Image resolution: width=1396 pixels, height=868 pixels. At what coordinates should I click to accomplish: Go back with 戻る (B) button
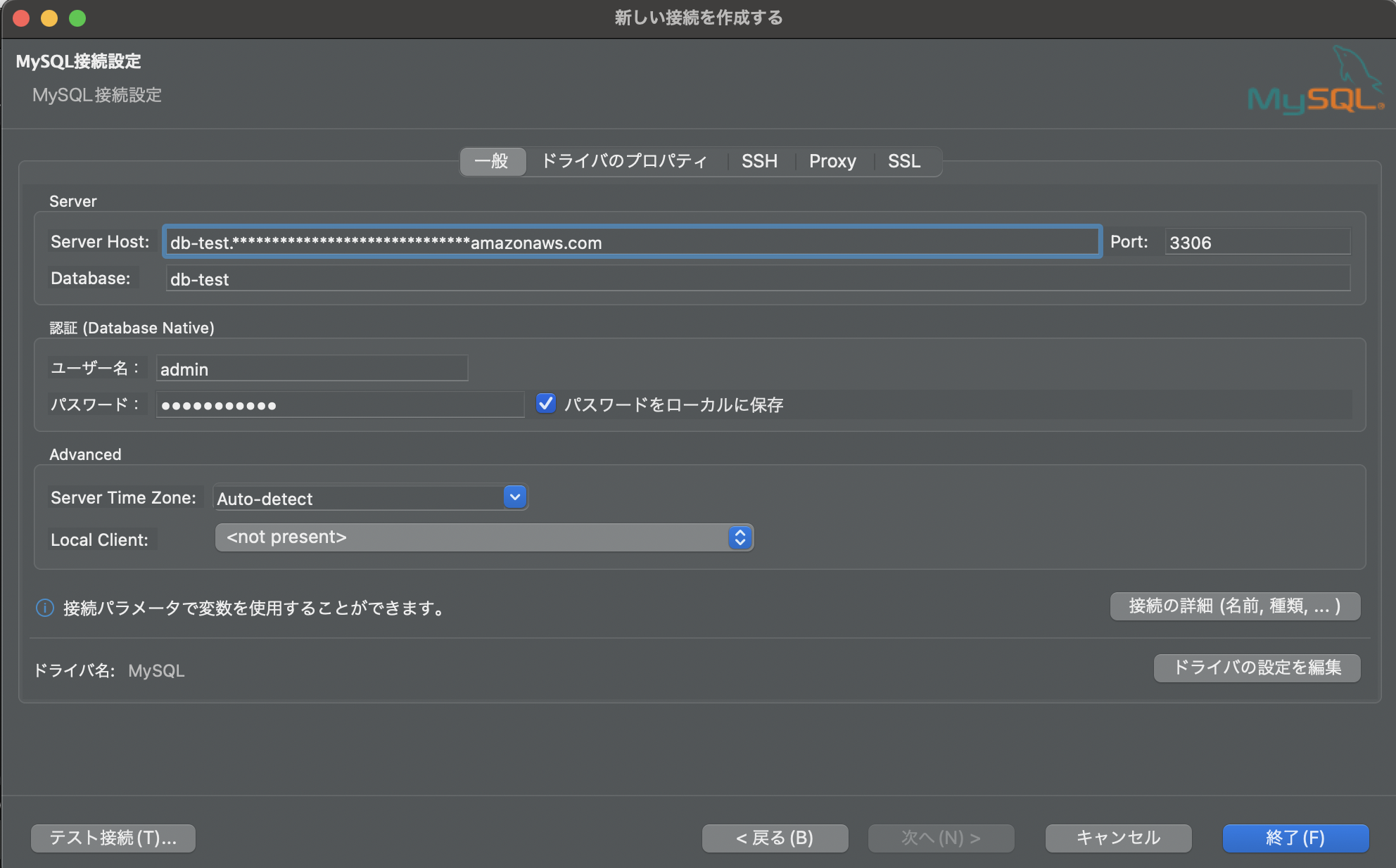[x=775, y=838]
